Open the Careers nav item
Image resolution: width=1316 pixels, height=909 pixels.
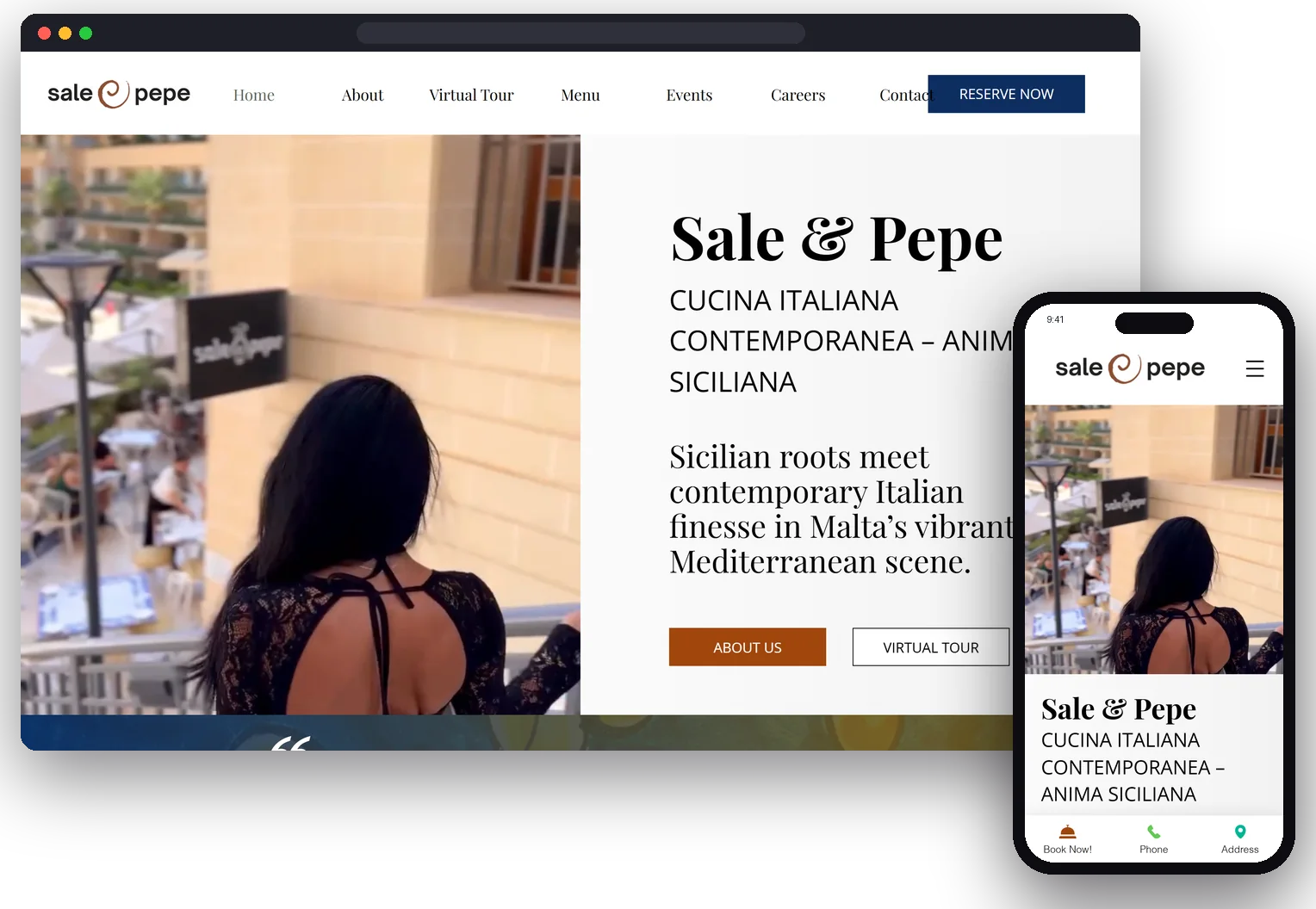point(798,95)
